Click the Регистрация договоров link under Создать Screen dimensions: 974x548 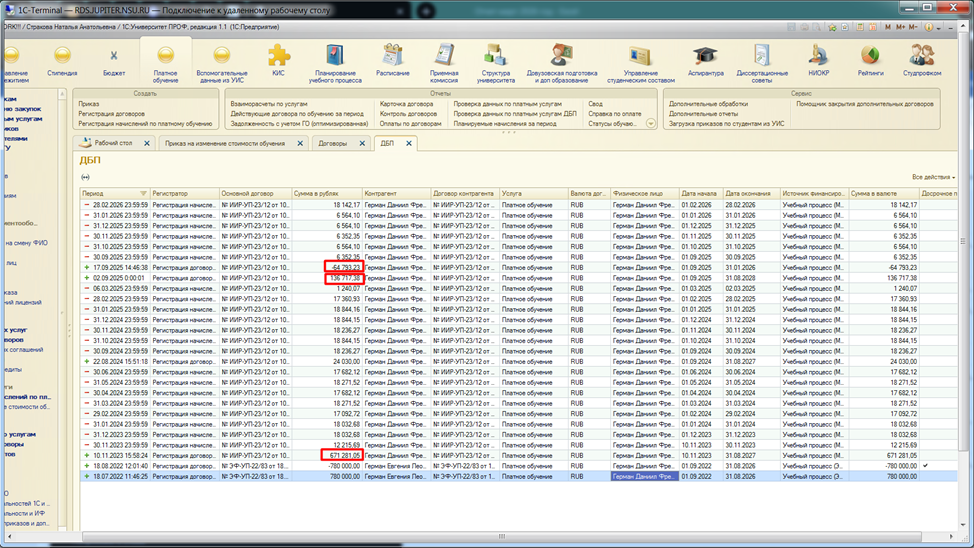tap(112, 114)
